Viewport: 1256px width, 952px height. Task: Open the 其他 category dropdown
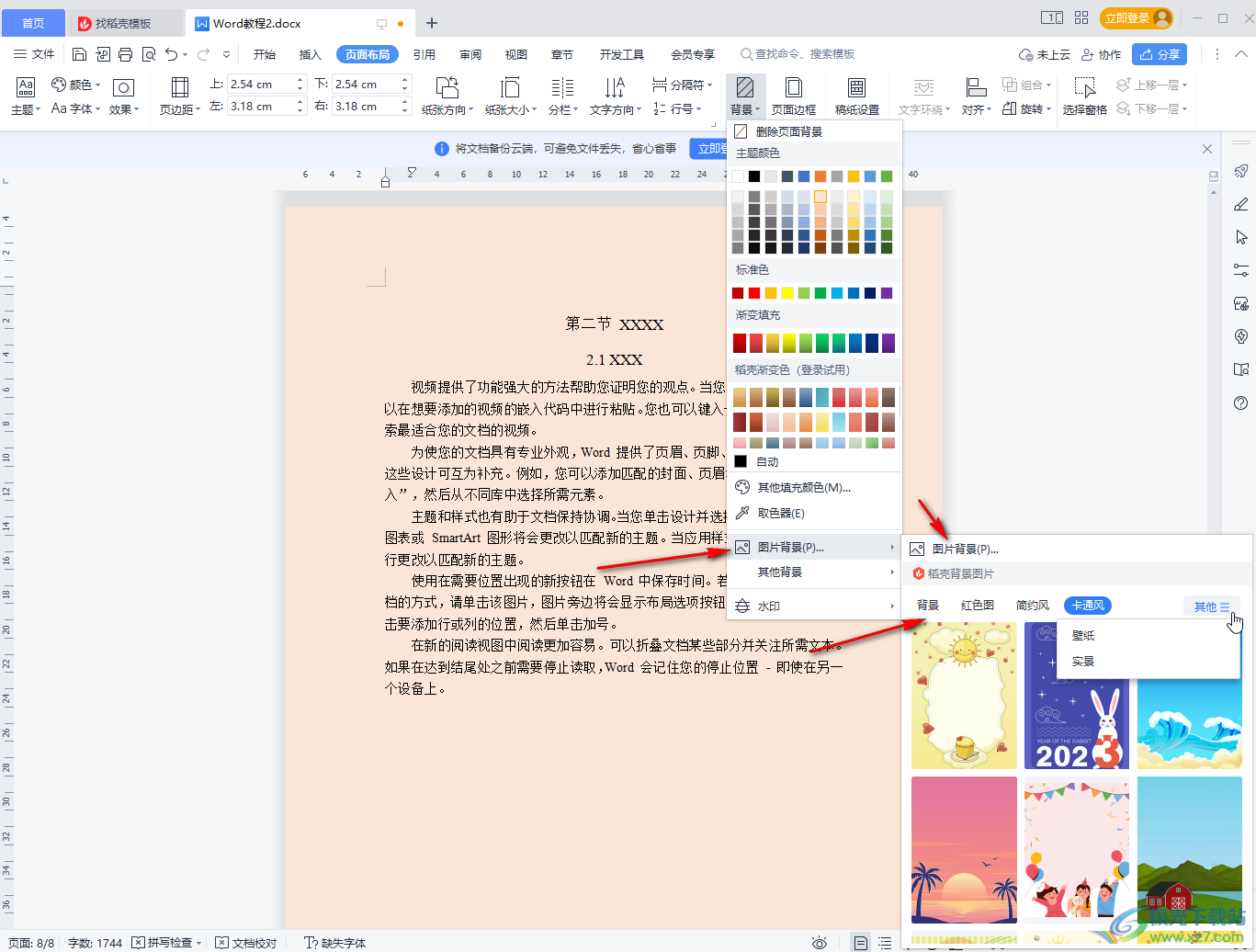point(1211,606)
